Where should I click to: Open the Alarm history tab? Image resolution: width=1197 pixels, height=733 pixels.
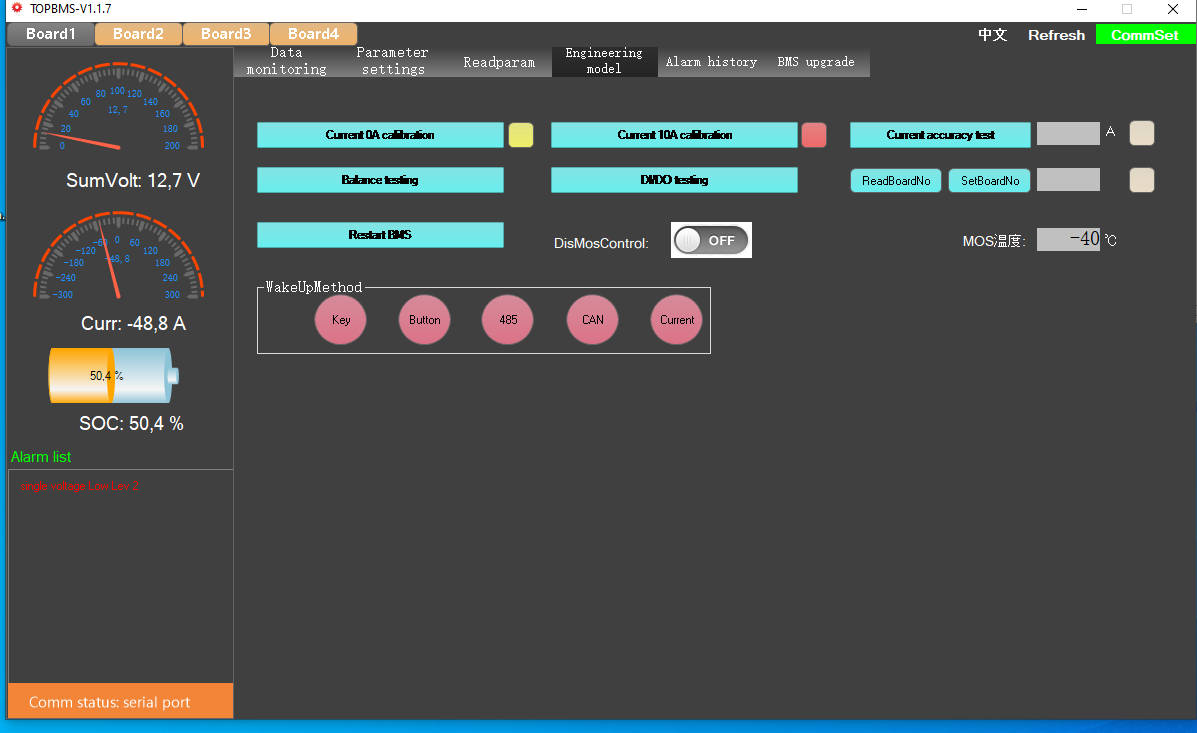click(711, 62)
